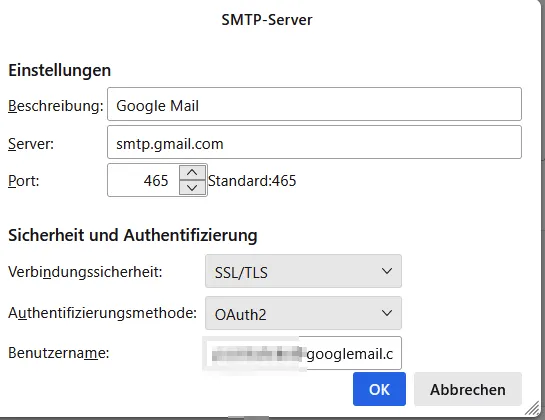The image size is (545, 420).
Task: Click the Benutzername label
Action: [58, 353]
